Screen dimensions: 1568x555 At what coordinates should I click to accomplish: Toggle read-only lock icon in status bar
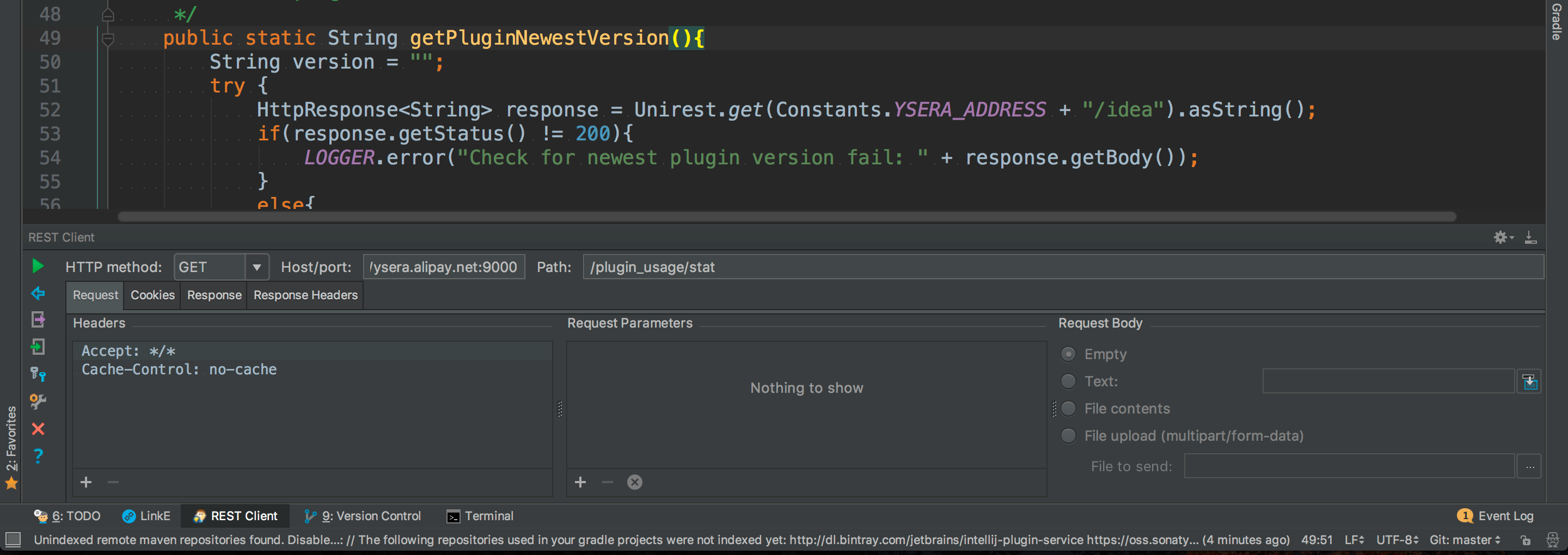(x=1526, y=540)
